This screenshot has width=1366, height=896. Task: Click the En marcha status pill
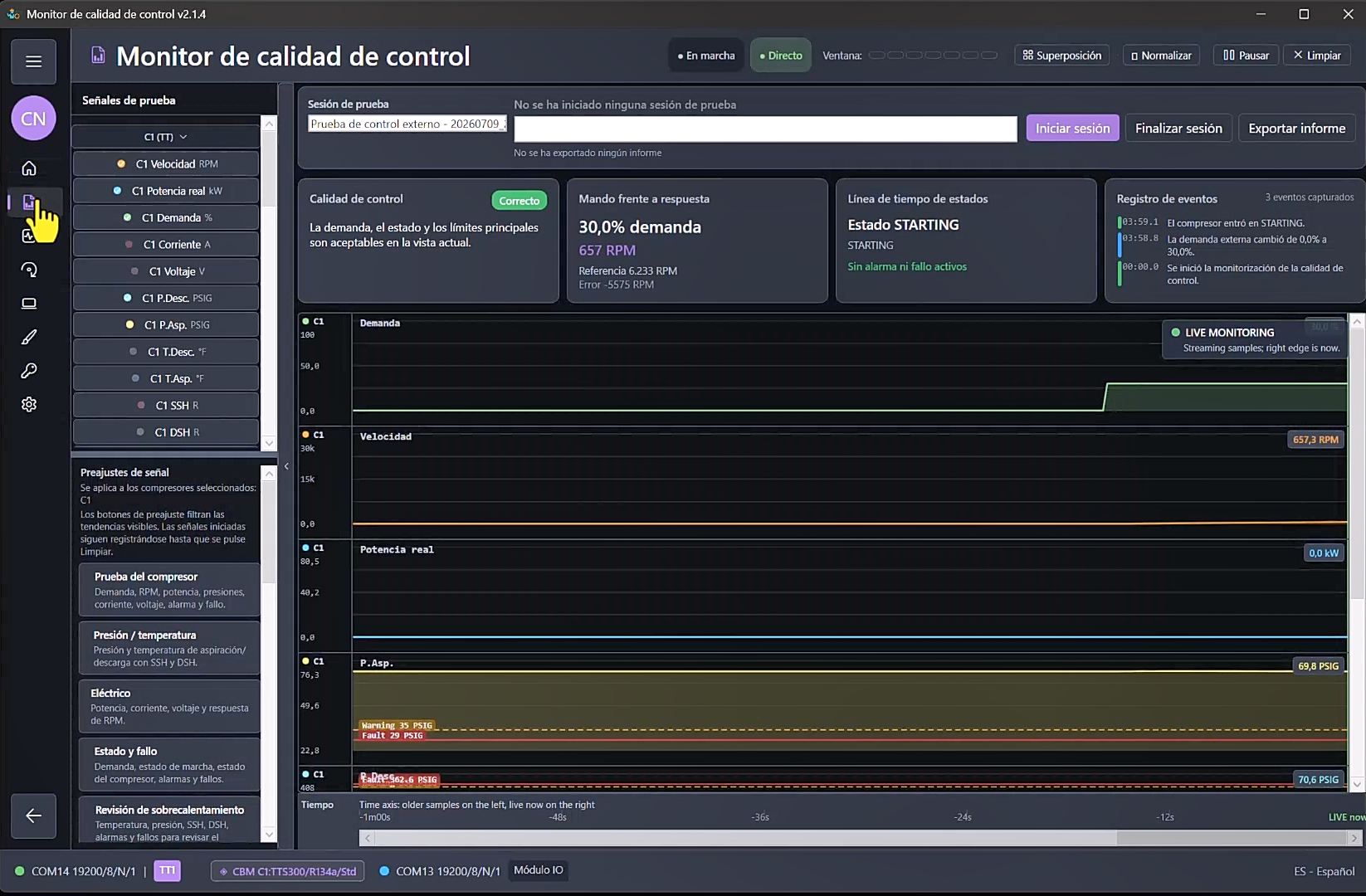[x=706, y=56]
